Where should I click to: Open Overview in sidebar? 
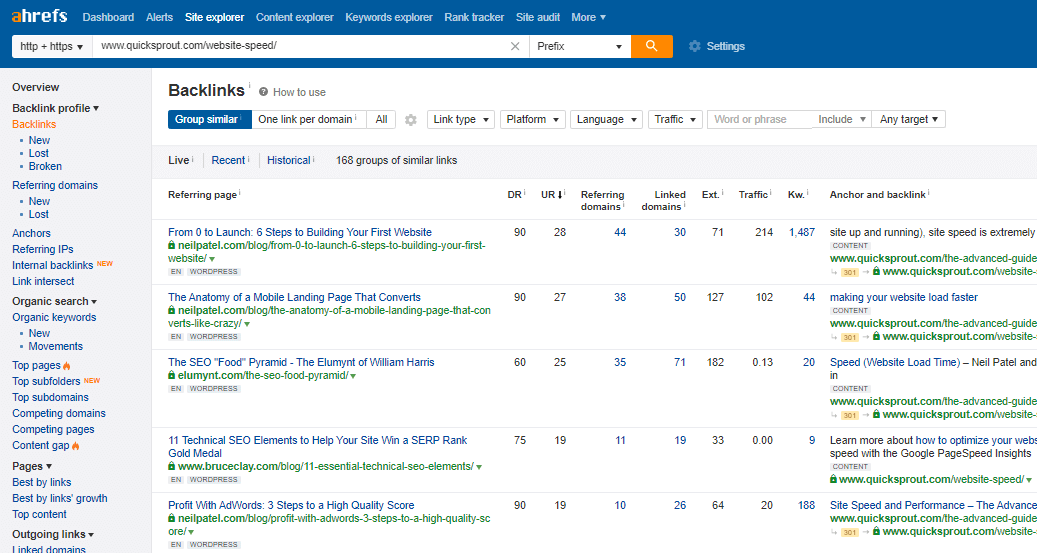[36, 87]
